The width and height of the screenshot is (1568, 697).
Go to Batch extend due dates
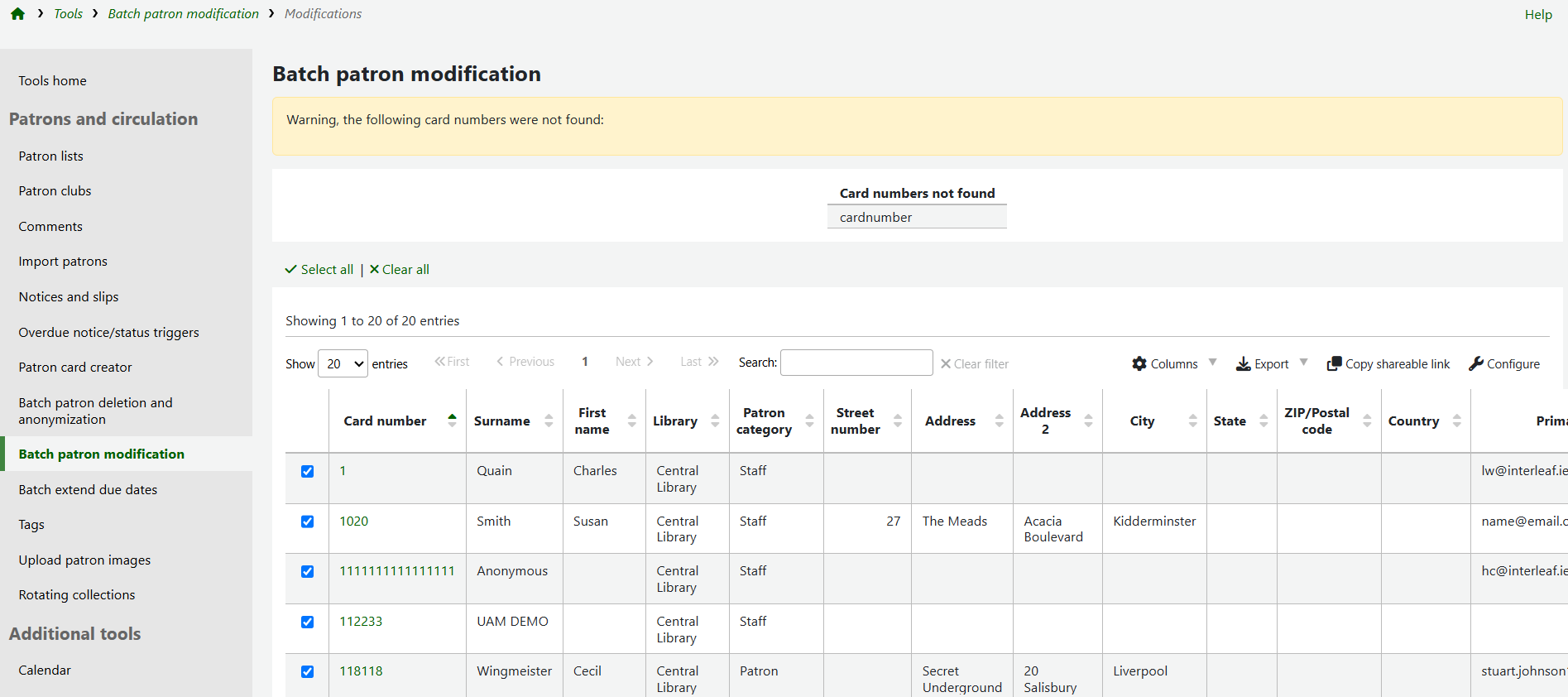click(x=88, y=489)
